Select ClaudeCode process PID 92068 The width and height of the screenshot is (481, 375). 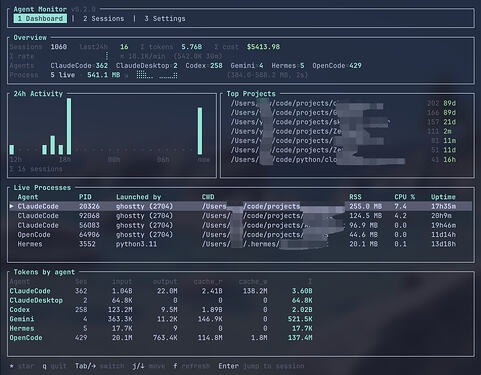[x=241, y=216]
